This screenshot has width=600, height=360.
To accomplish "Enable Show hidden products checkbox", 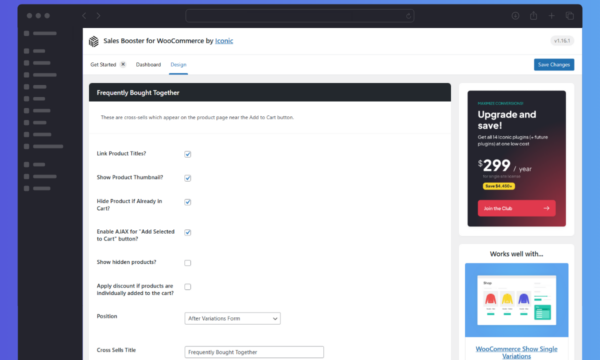I will (x=188, y=263).
